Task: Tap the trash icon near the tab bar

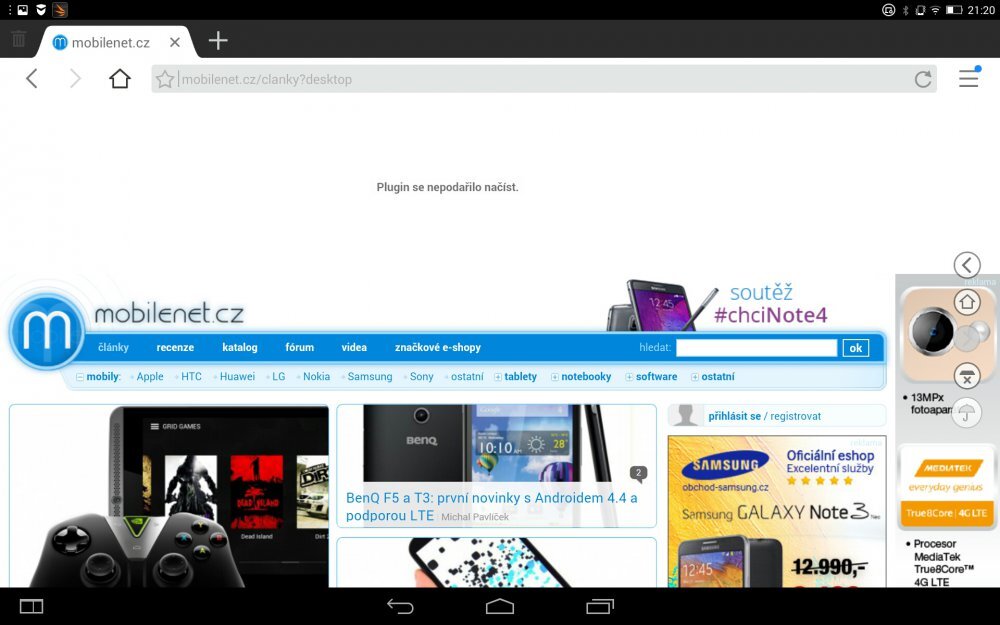Action: 17,40
